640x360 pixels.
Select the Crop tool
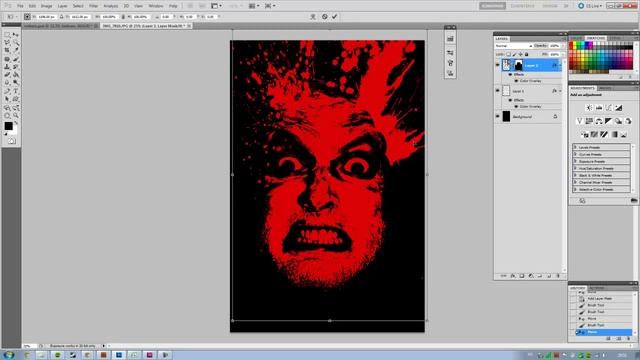pyautogui.click(x=7, y=51)
